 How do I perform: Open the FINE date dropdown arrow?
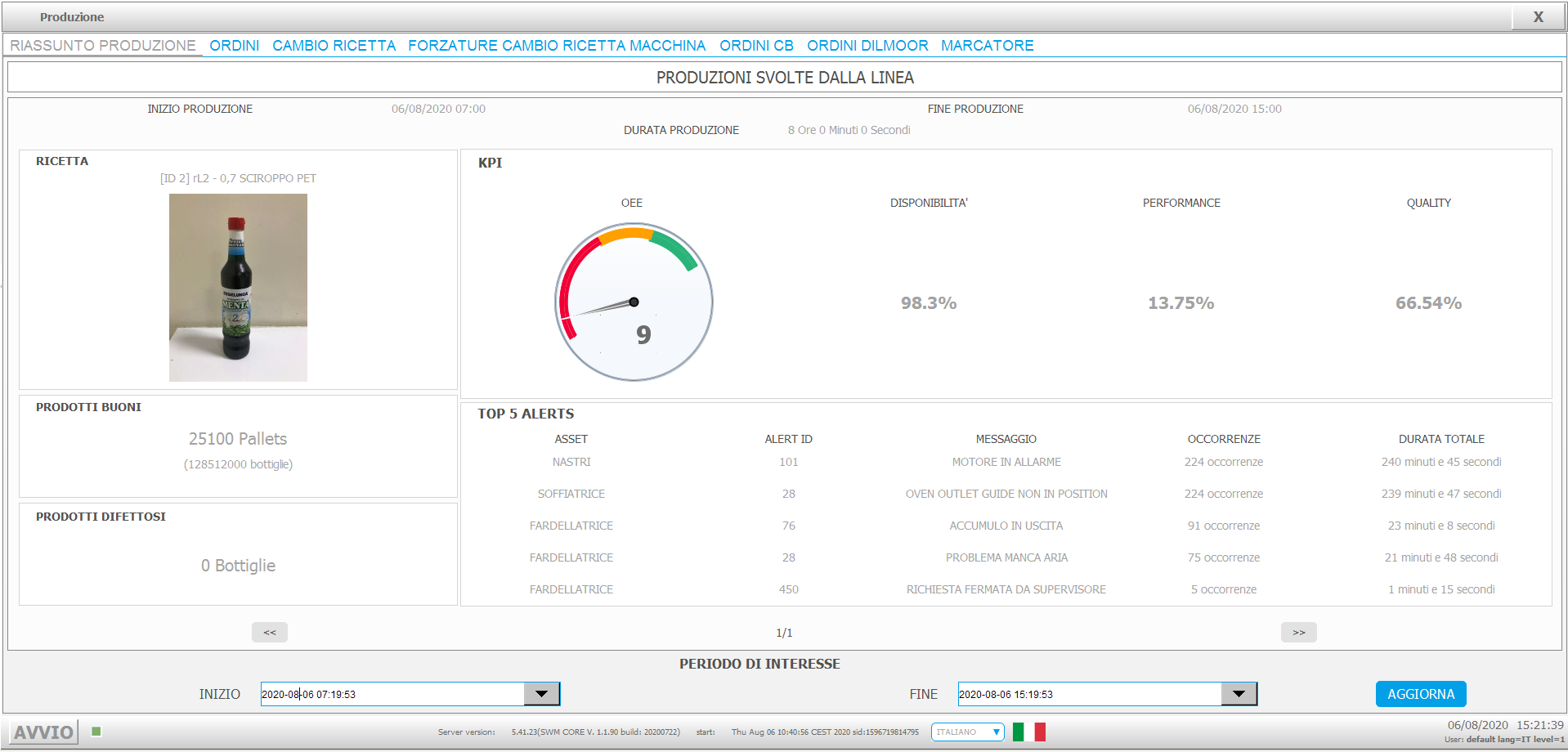click(1239, 694)
